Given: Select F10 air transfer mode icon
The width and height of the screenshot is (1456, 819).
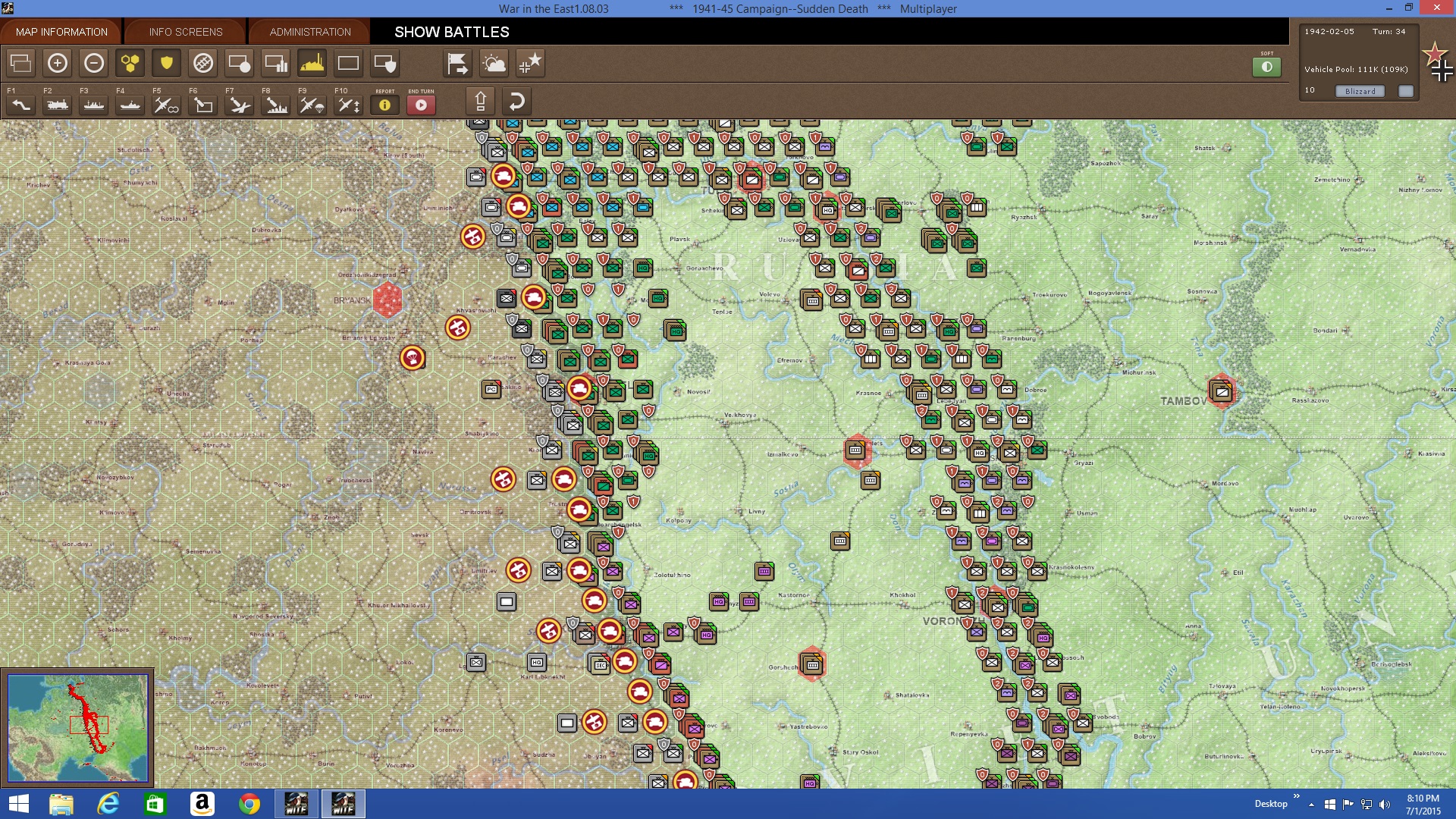Looking at the screenshot, I should [x=349, y=105].
